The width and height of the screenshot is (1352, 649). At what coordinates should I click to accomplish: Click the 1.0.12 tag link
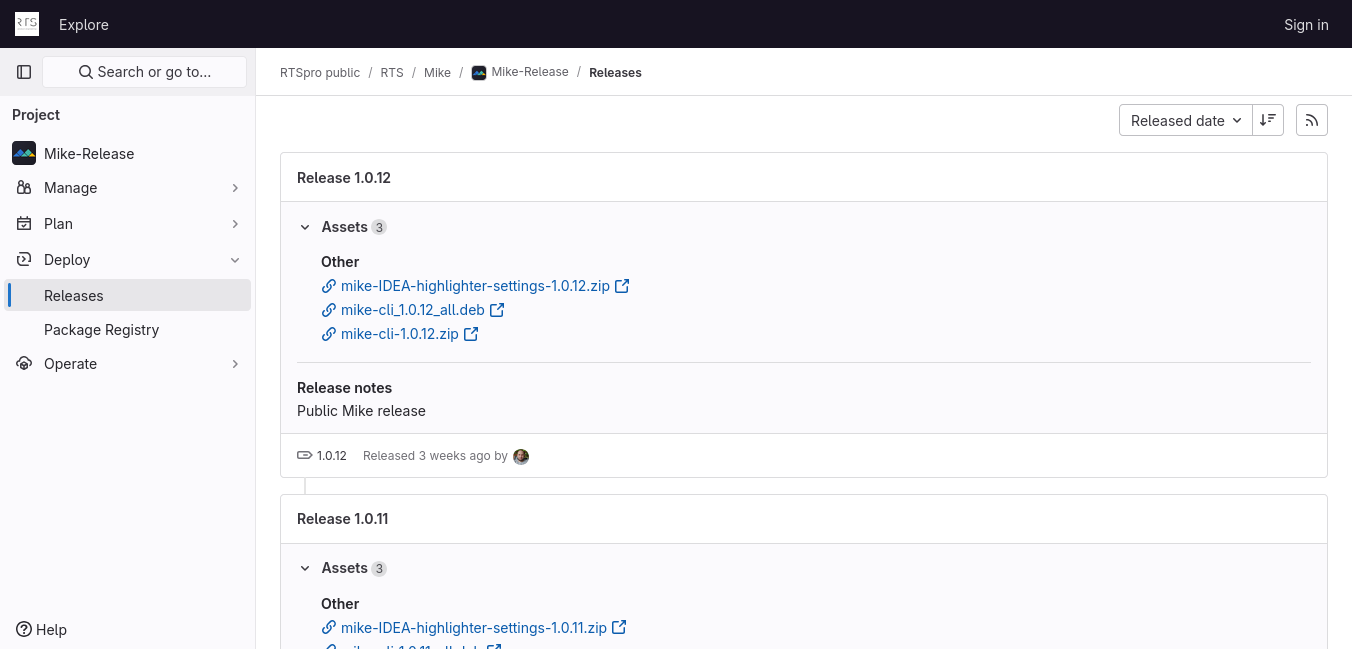(x=331, y=456)
